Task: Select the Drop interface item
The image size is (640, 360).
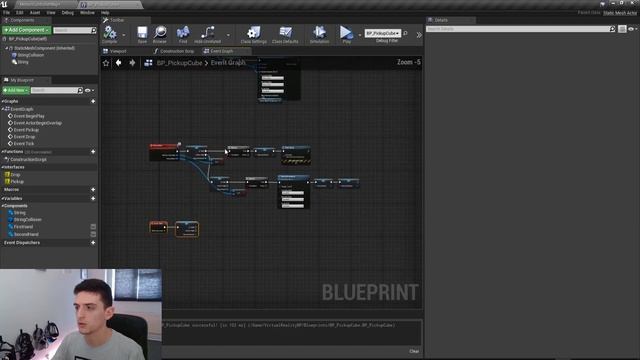Action: [15, 175]
